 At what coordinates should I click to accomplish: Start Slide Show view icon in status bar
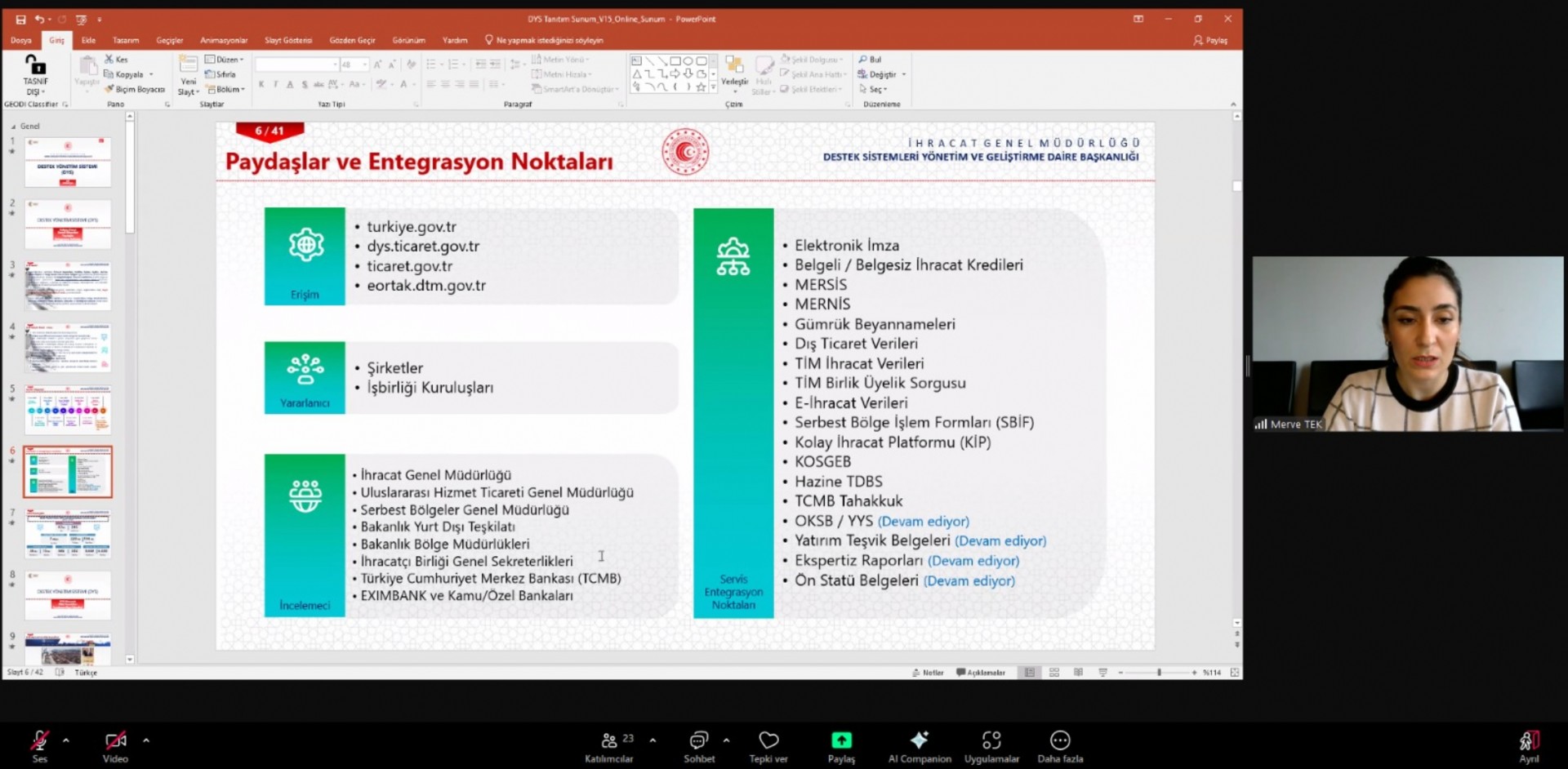(1102, 673)
